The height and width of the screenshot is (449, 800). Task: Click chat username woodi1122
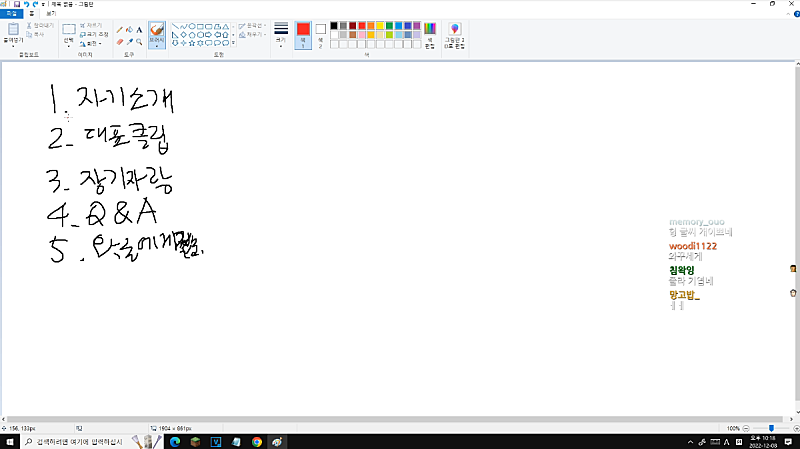coord(693,246)
